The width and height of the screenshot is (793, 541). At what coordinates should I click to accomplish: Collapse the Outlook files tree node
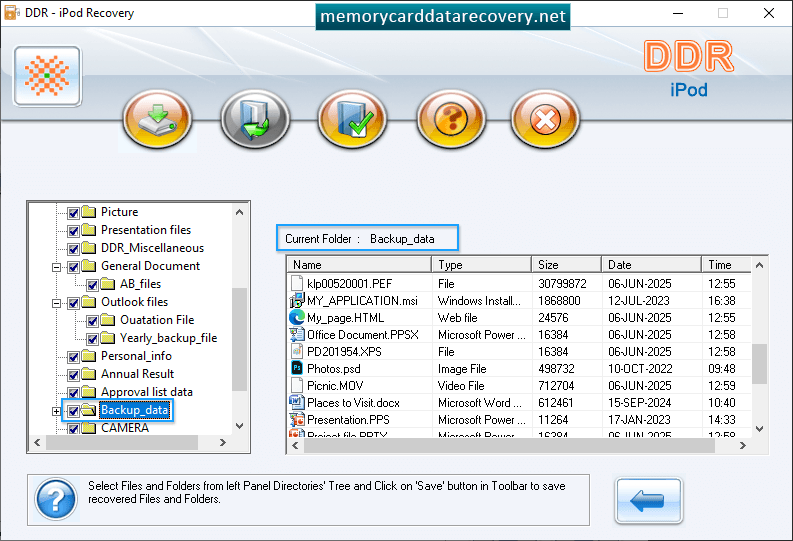click(57, 303)
